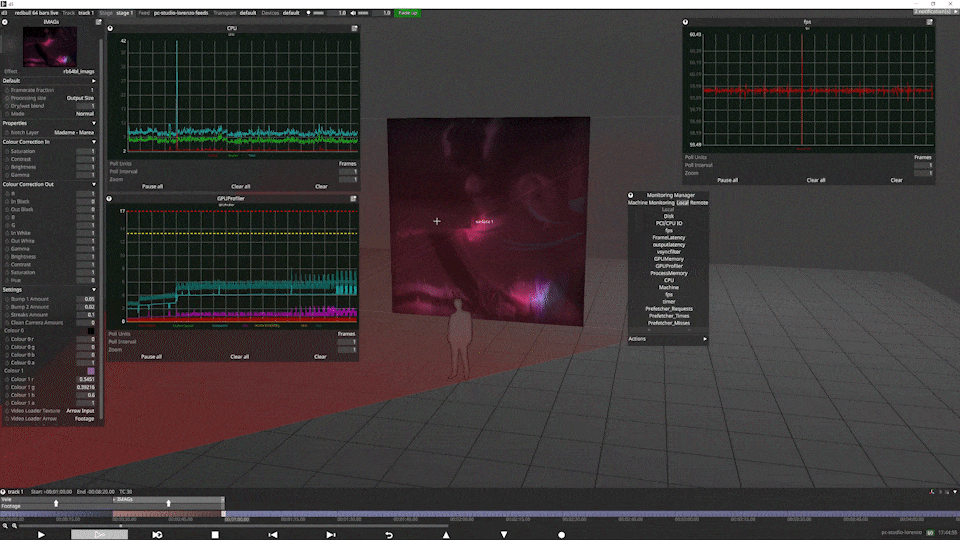
Task: Edit the Colour 1 r value 0.5451
Action: tap(86, 379)
